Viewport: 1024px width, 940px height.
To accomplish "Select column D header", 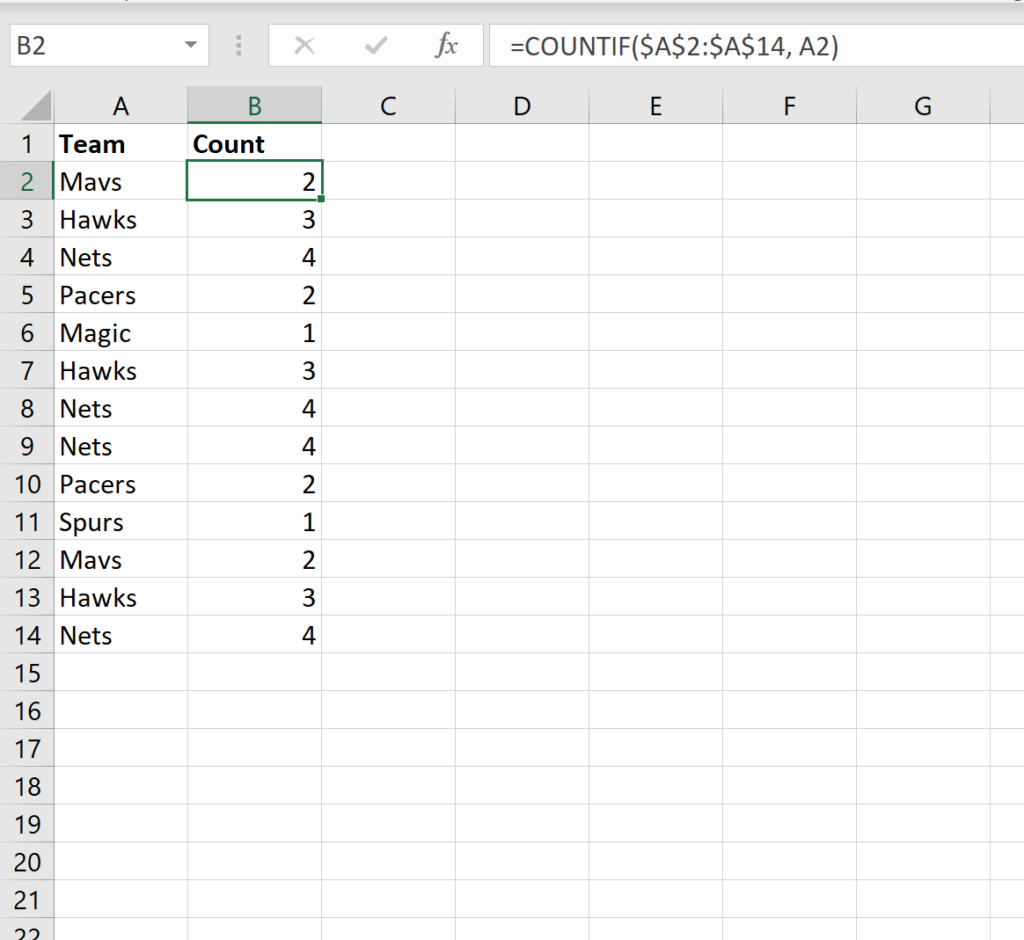I will point(522,105).
